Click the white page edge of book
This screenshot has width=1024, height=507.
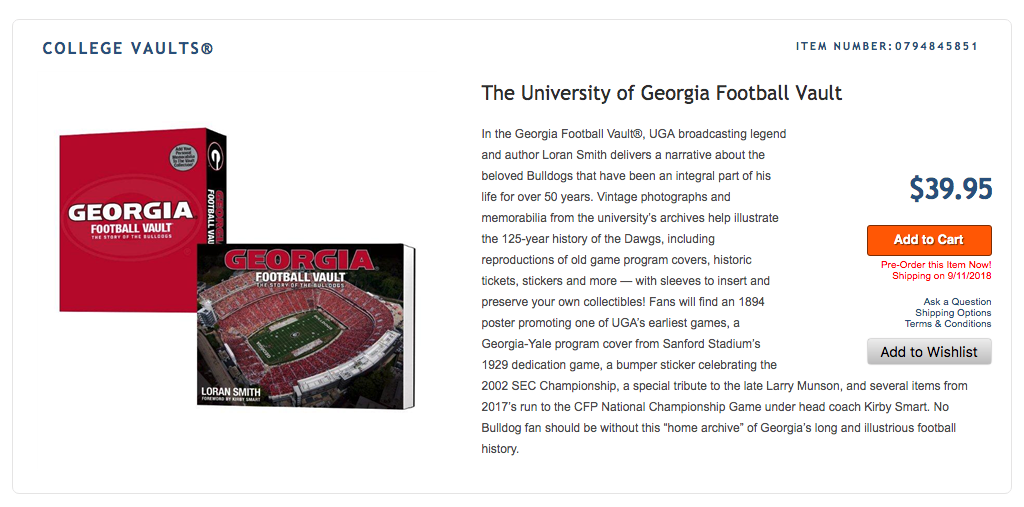pos(409,327)
